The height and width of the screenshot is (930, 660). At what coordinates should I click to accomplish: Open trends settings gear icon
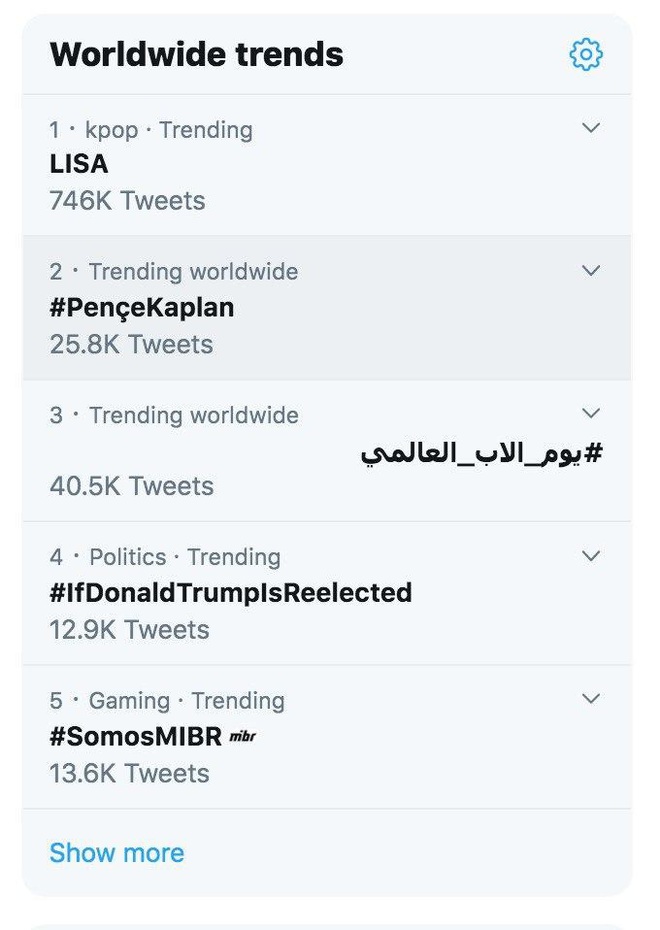point(586,55)
